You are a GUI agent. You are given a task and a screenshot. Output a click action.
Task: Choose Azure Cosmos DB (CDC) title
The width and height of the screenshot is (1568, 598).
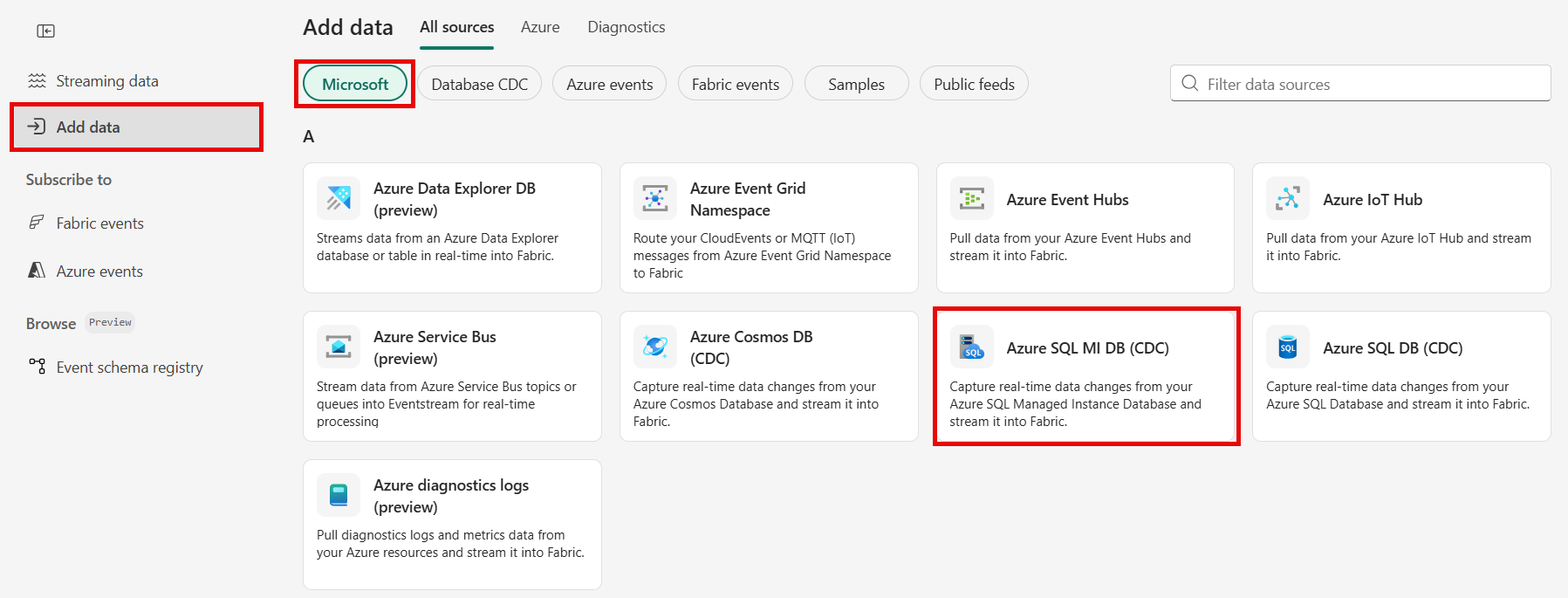click(751, 347)
